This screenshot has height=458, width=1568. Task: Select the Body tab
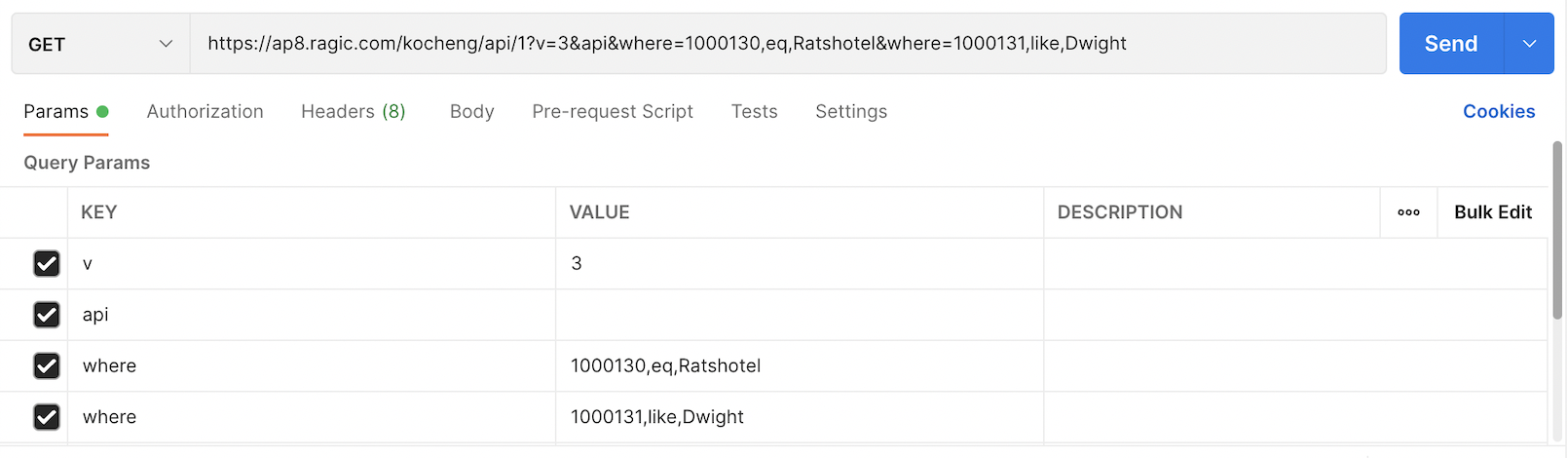click(x=471, y=112)
